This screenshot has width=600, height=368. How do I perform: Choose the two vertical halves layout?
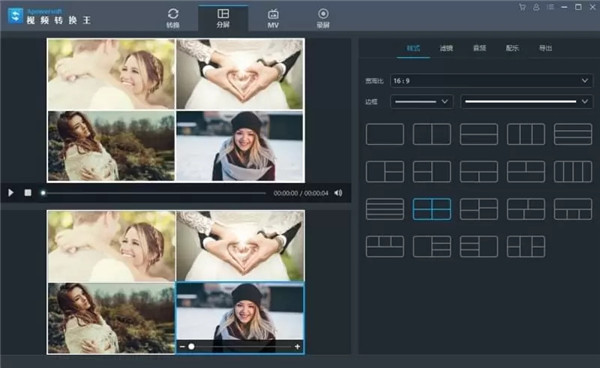432,134
